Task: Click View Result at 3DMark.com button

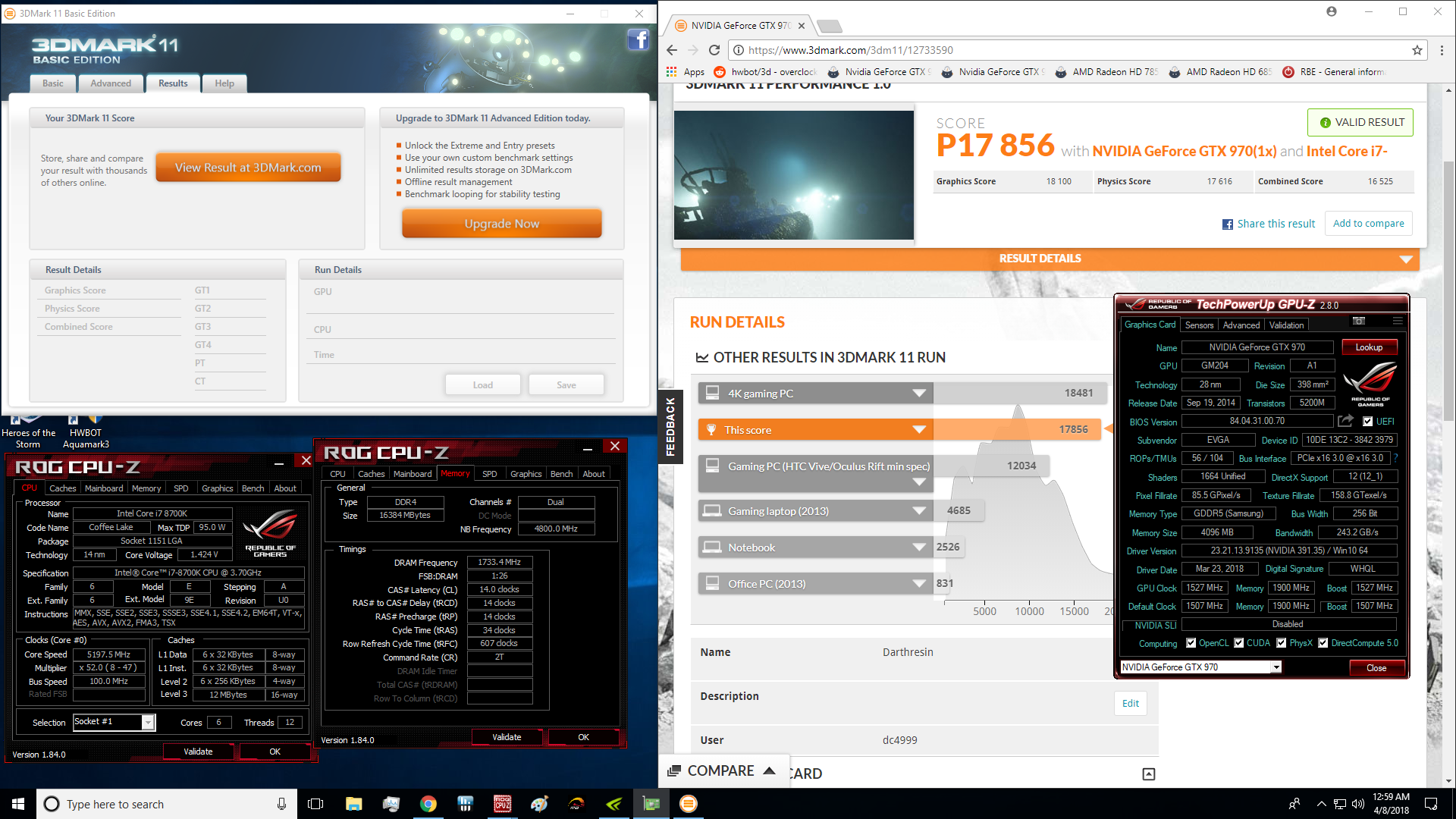Action: (248, 168)
